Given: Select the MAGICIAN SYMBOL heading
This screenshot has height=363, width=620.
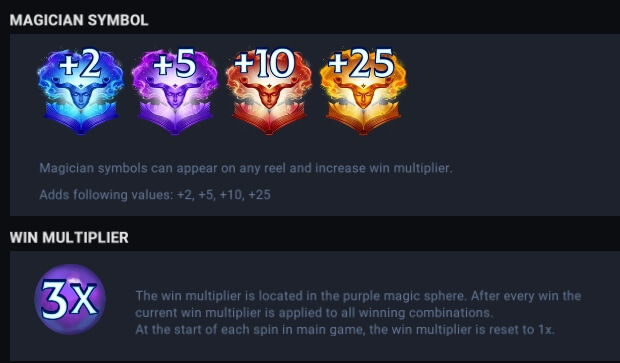Looking at the screenshot, I should (x=79, y=20).
